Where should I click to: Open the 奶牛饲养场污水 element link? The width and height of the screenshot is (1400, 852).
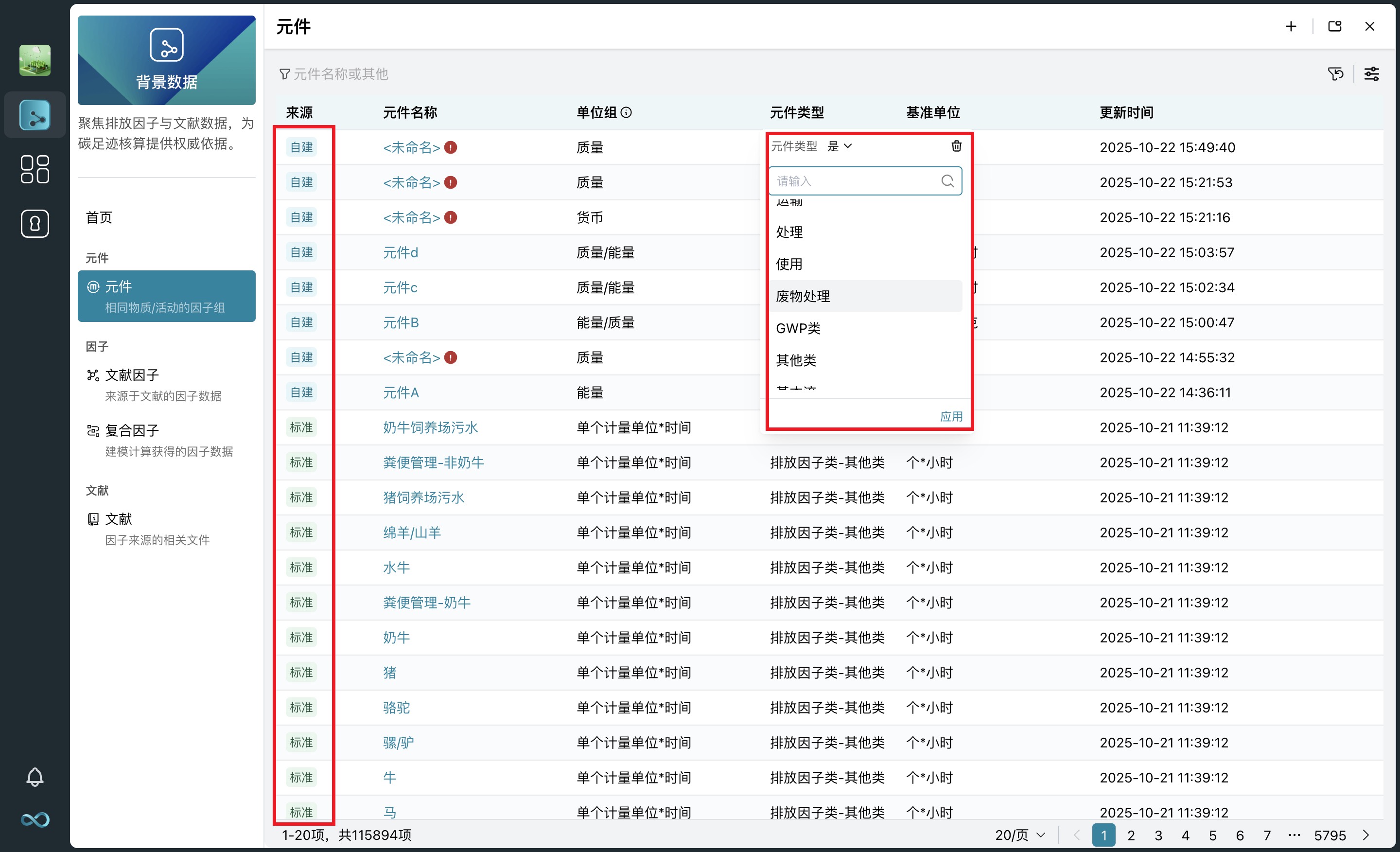click(430, 427)
